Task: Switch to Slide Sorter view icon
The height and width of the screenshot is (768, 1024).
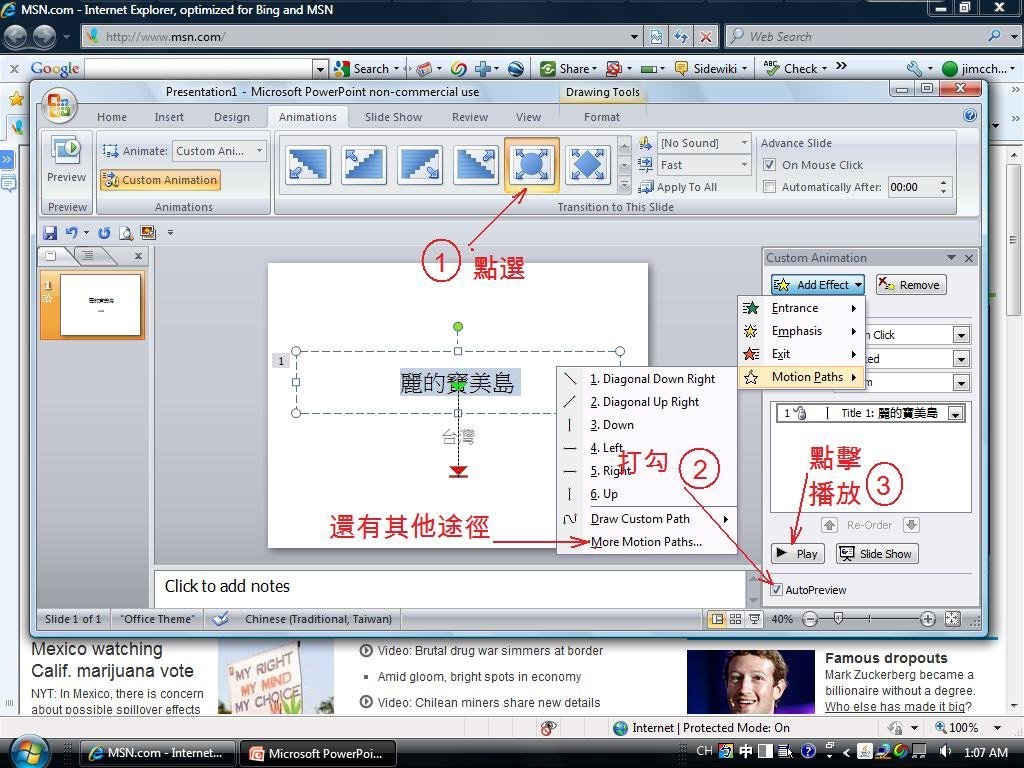Action: 735,619
